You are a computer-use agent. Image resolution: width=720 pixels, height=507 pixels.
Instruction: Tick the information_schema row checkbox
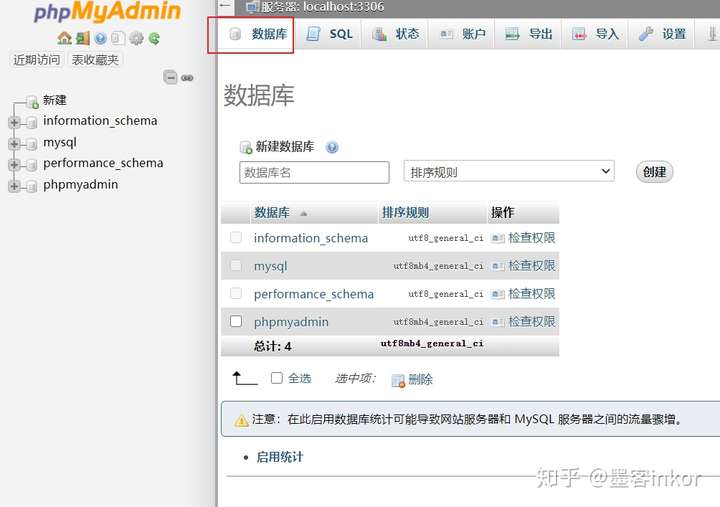tap(236, 237)
